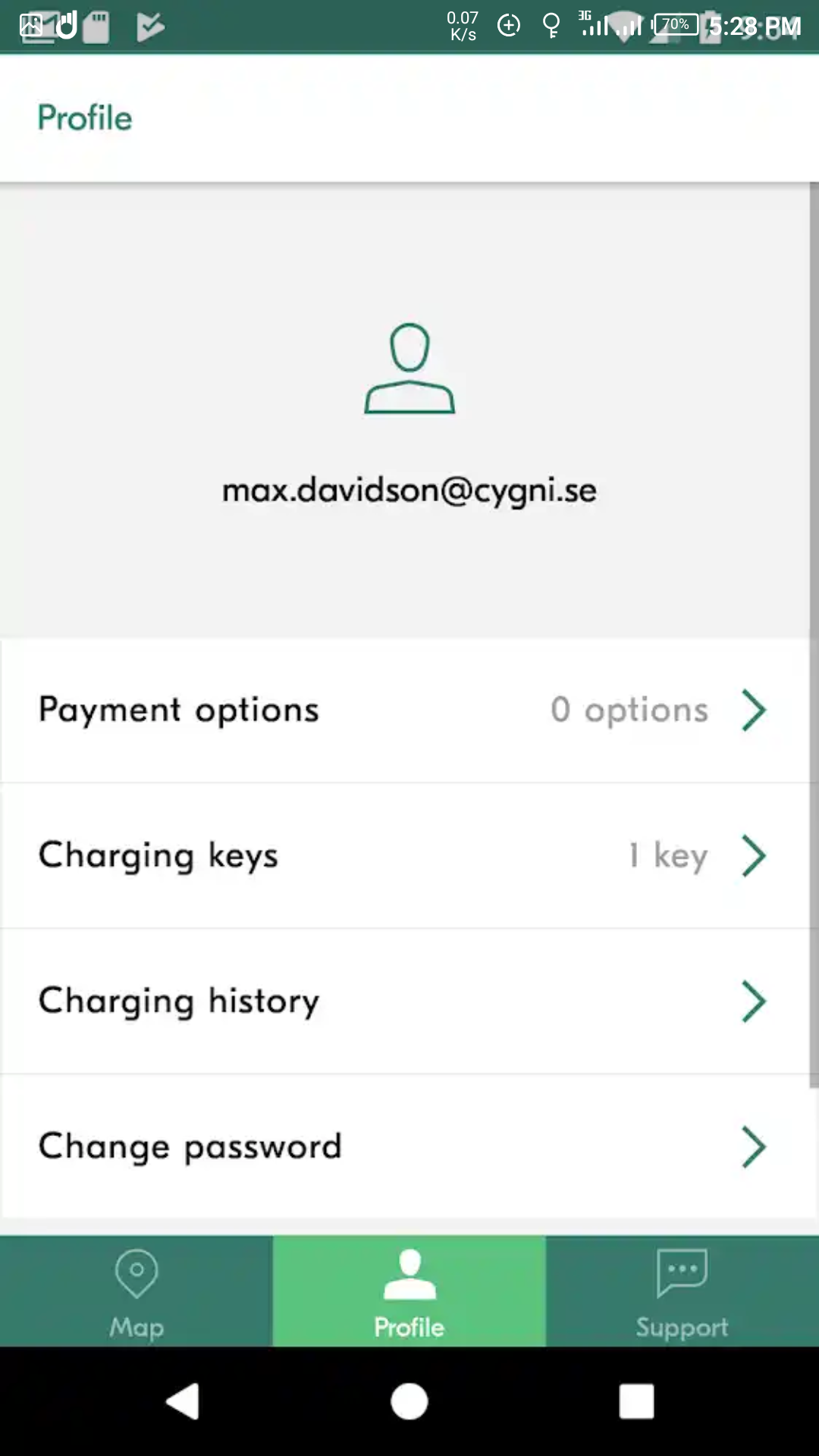Expand Charging keys chevron arrow
819x1456 pixels.
[x=754, y=855]
